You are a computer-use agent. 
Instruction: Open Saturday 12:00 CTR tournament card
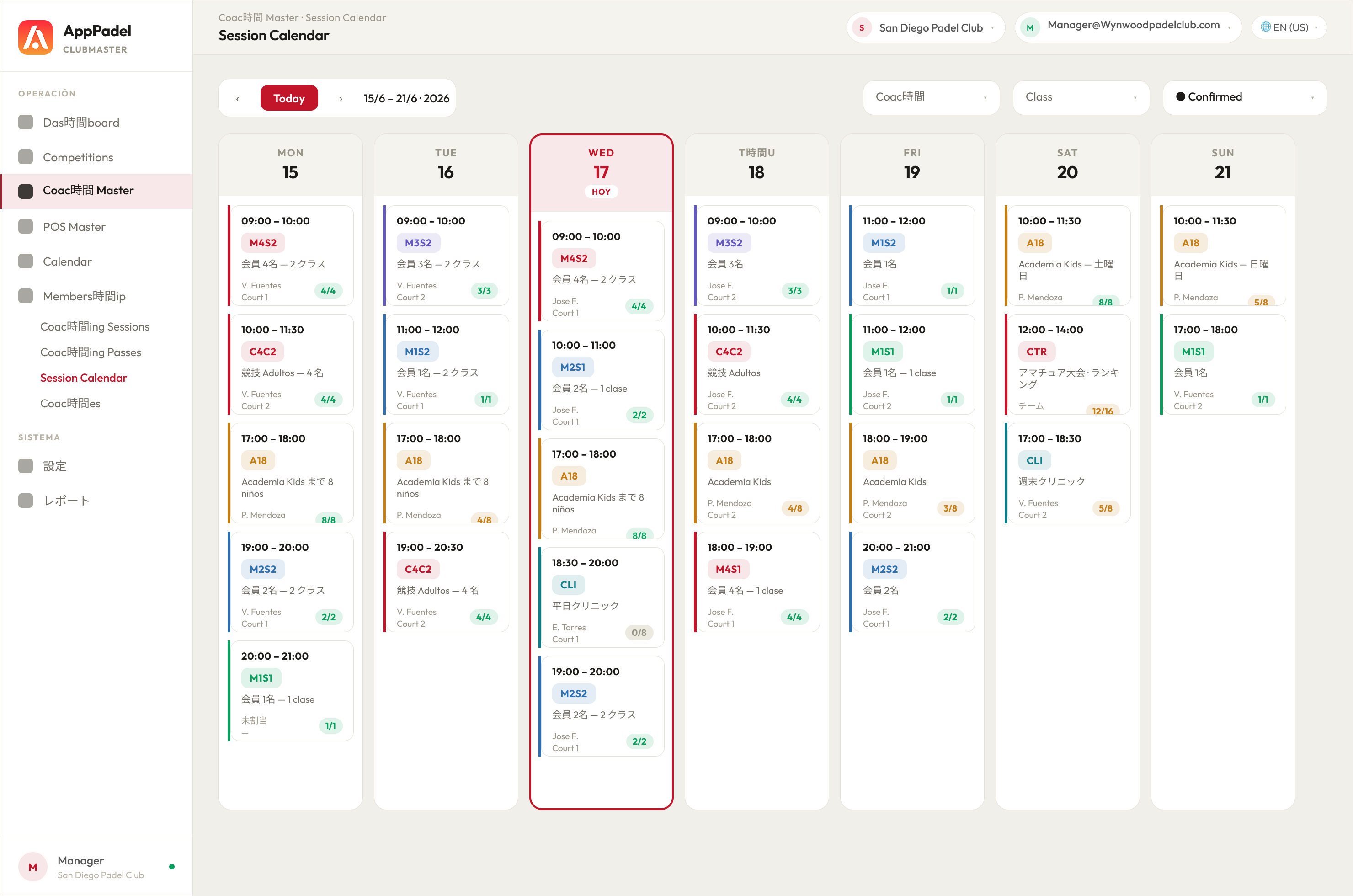coord(1068,364)
